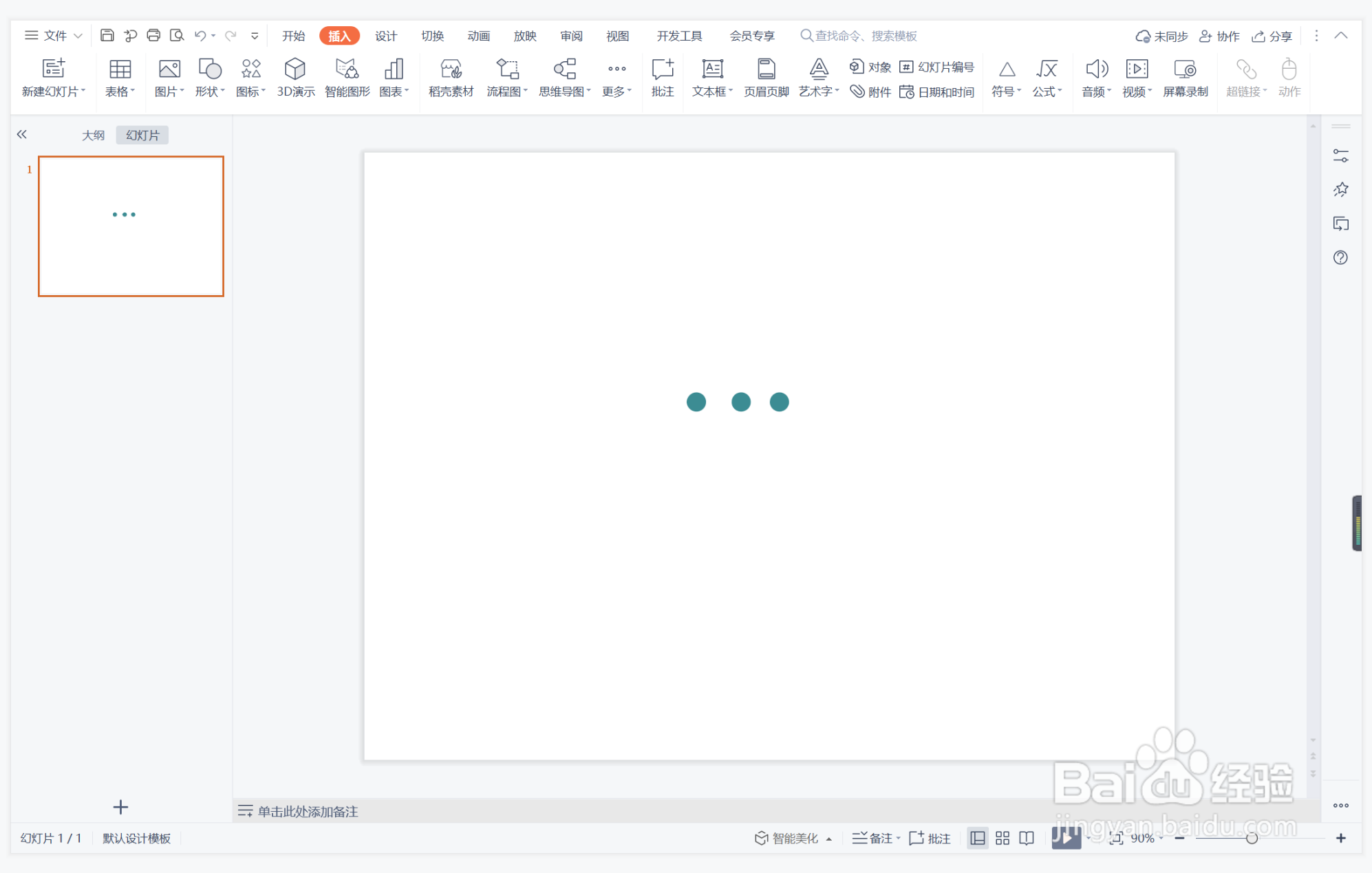Open the 设计 design ribbon tab
1372x873 pixels.
(385, 36)
